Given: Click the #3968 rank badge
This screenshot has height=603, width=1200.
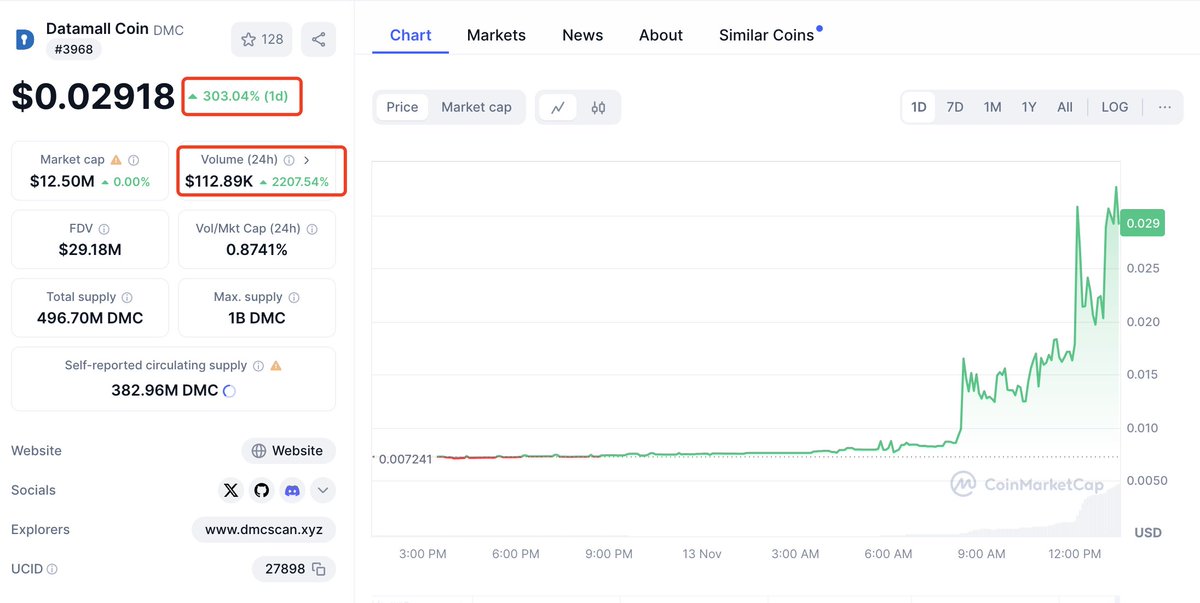Looking at the screenshot, I should pos(73,50).
